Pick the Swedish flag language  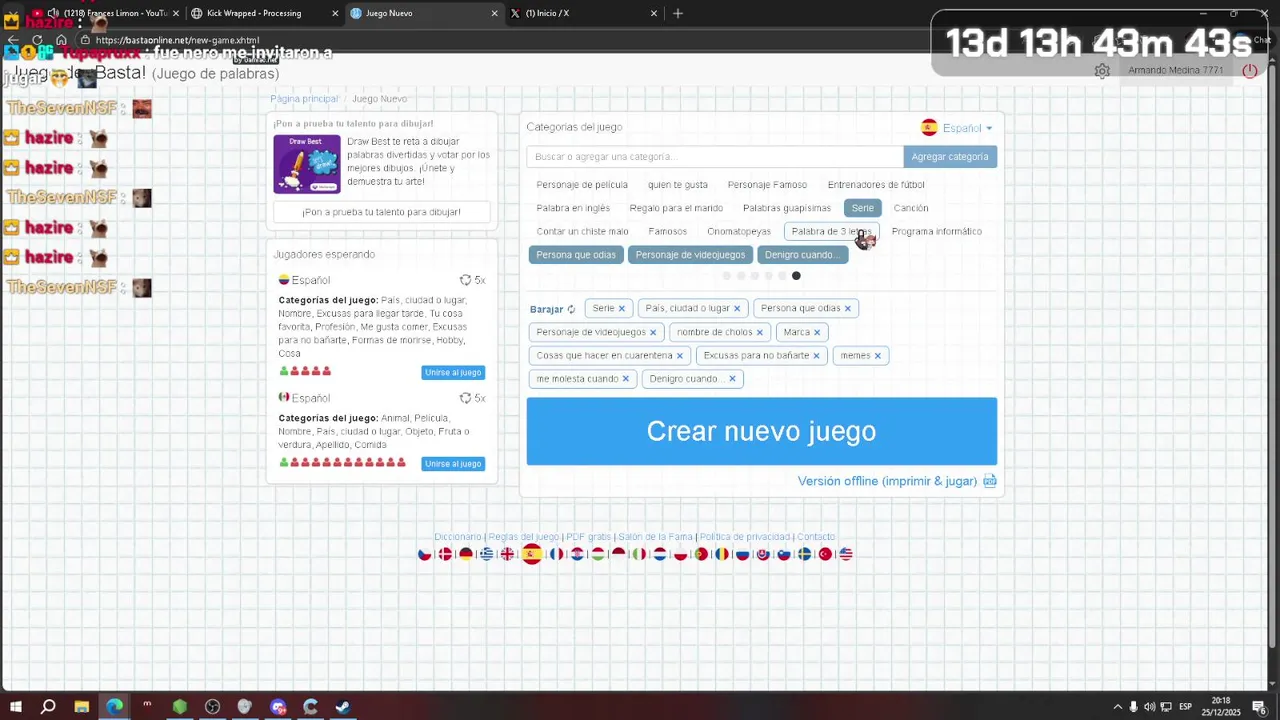point(804,554)
